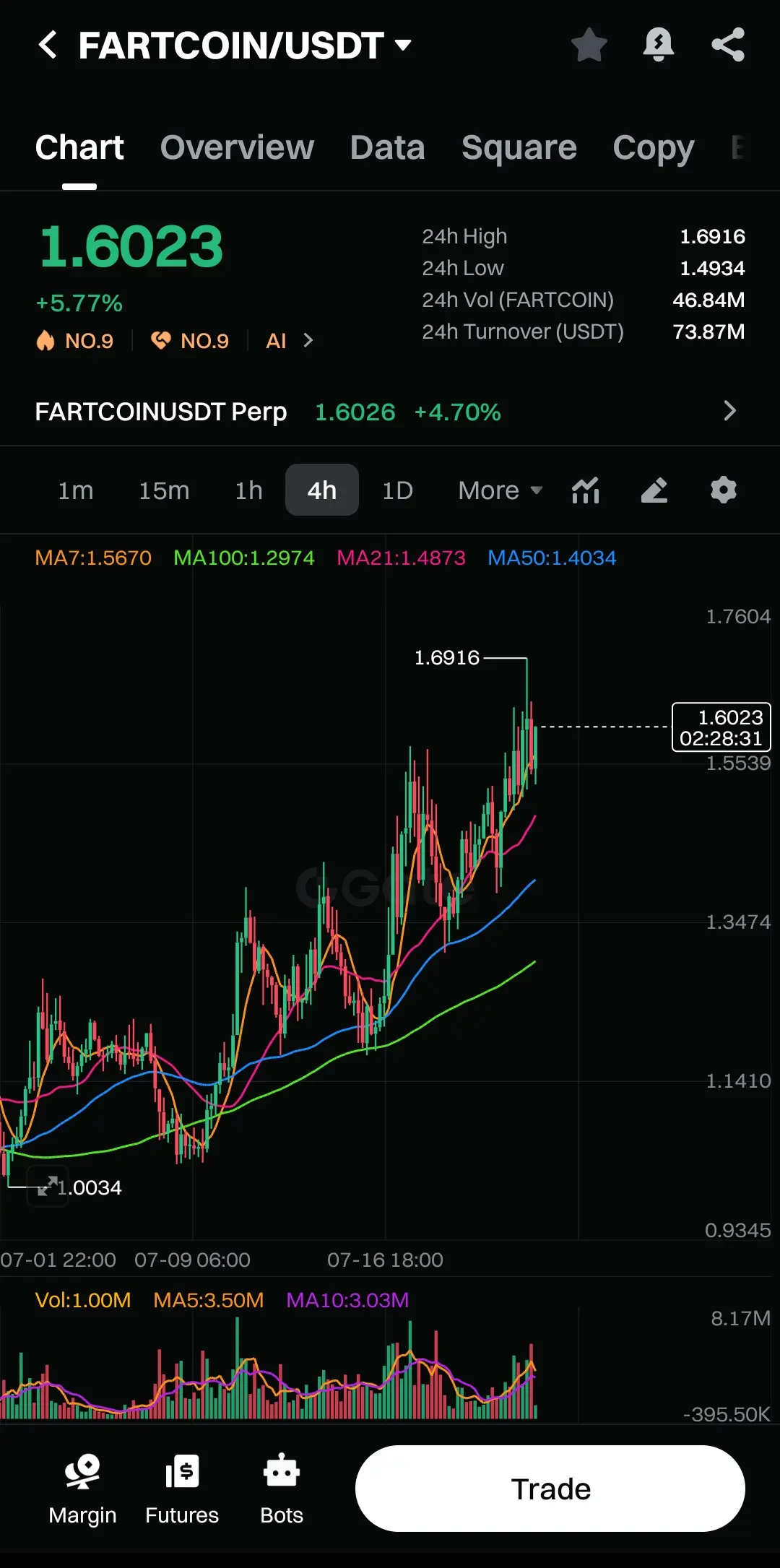The image size is (780, 1568).
Task: Share the chart using the share icon
Action: (x=728, y=45)
